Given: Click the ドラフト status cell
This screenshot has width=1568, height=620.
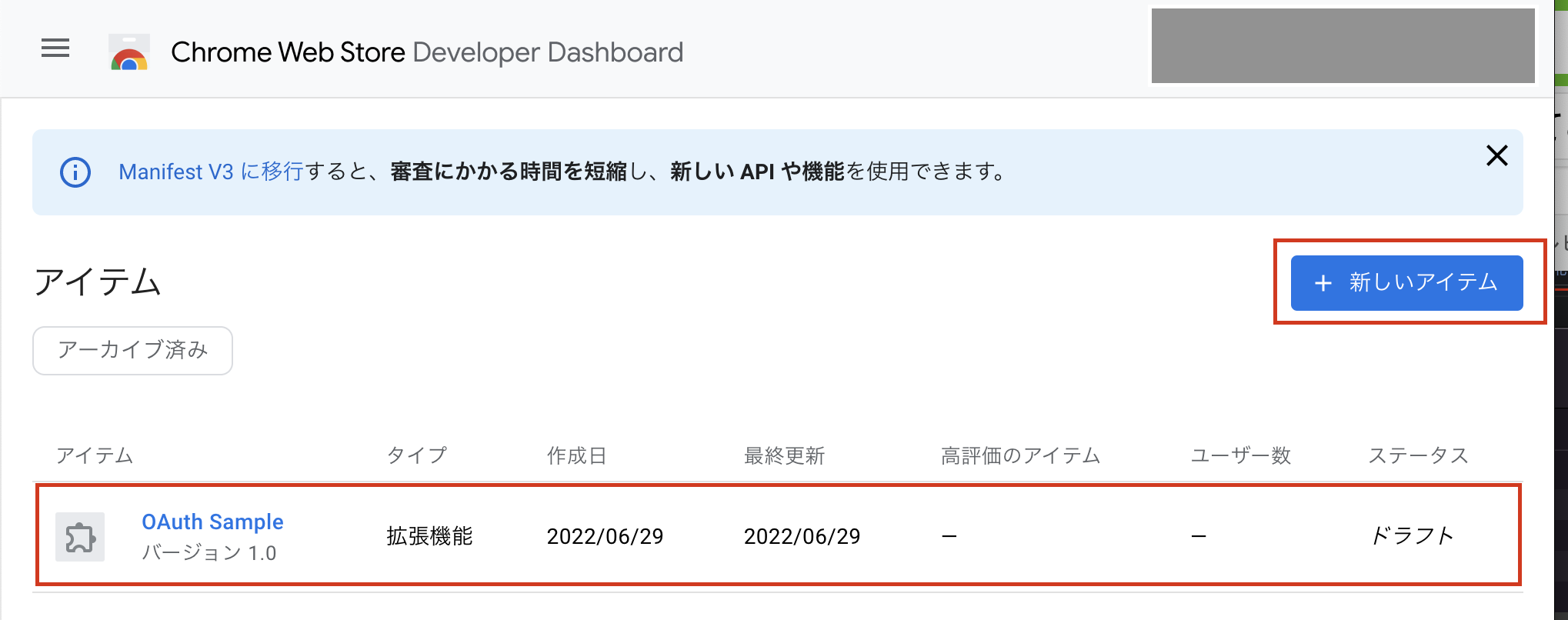Looking at the screenshot, I should [1412, 535].
